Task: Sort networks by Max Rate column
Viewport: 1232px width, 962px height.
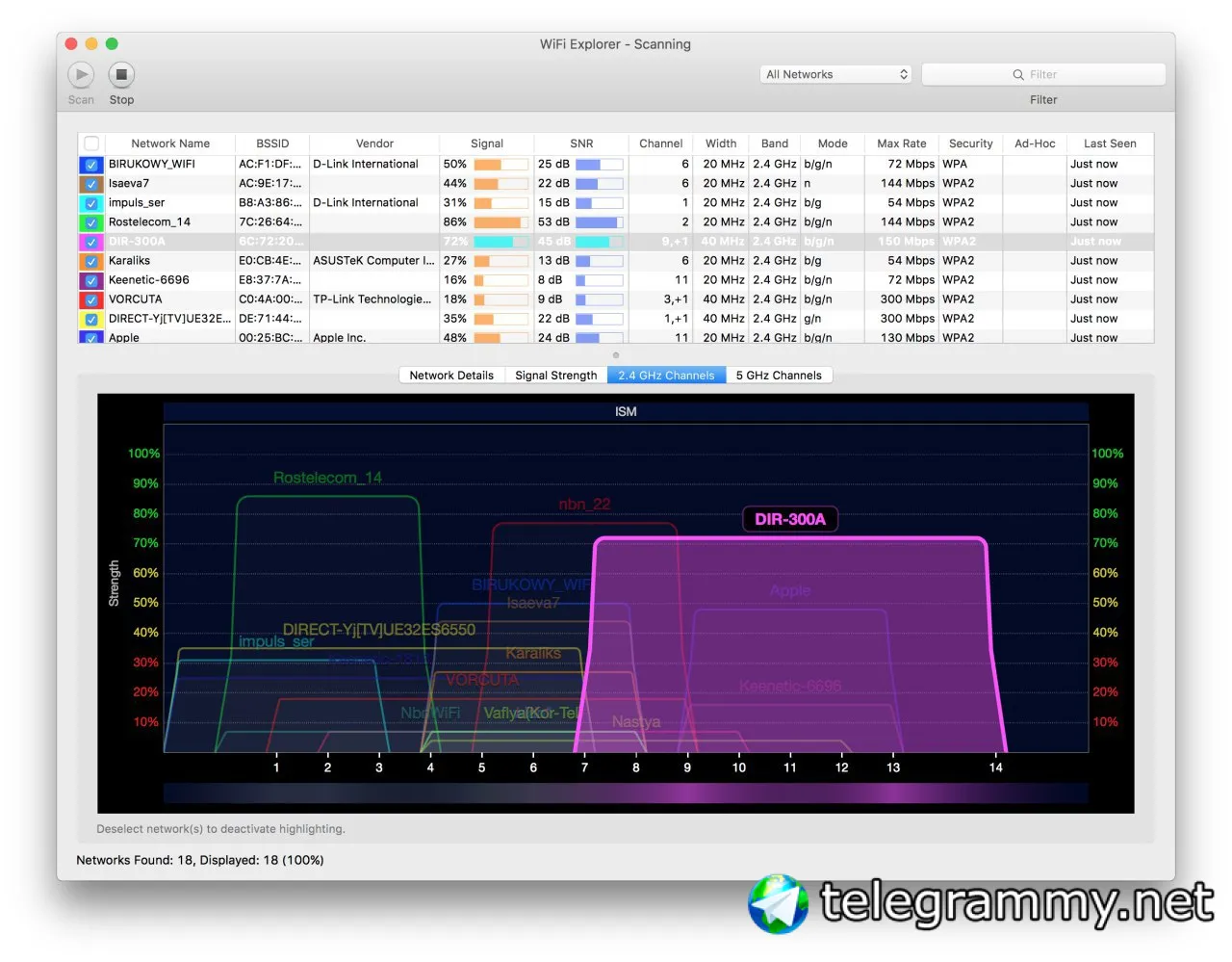Action: (x=902, y=143)
